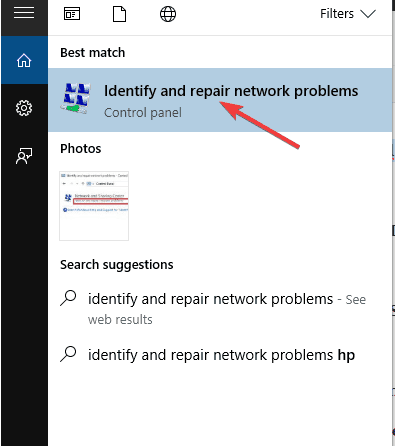The image size is (395, 446).
Task: Click magnifier icon beside the hp suggestion
Action: pos(68,354)
